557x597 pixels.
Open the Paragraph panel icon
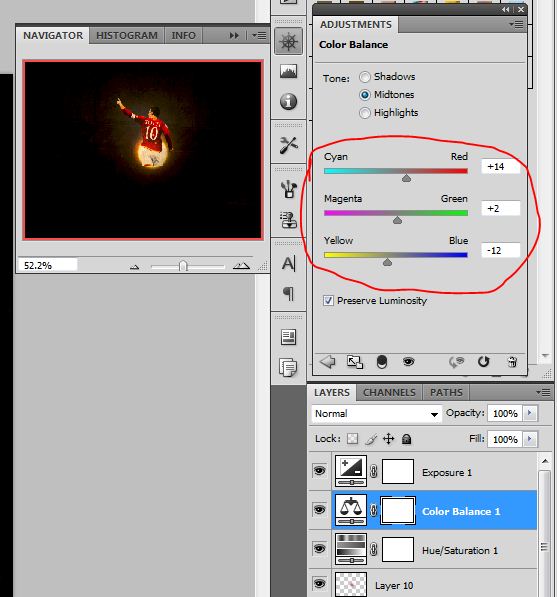point(288,294)
